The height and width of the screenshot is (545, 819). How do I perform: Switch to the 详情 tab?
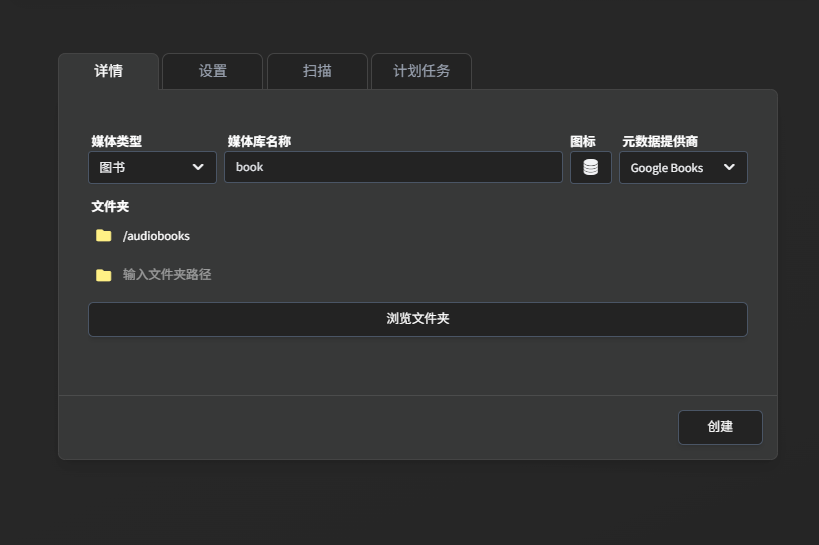point(108,71)
